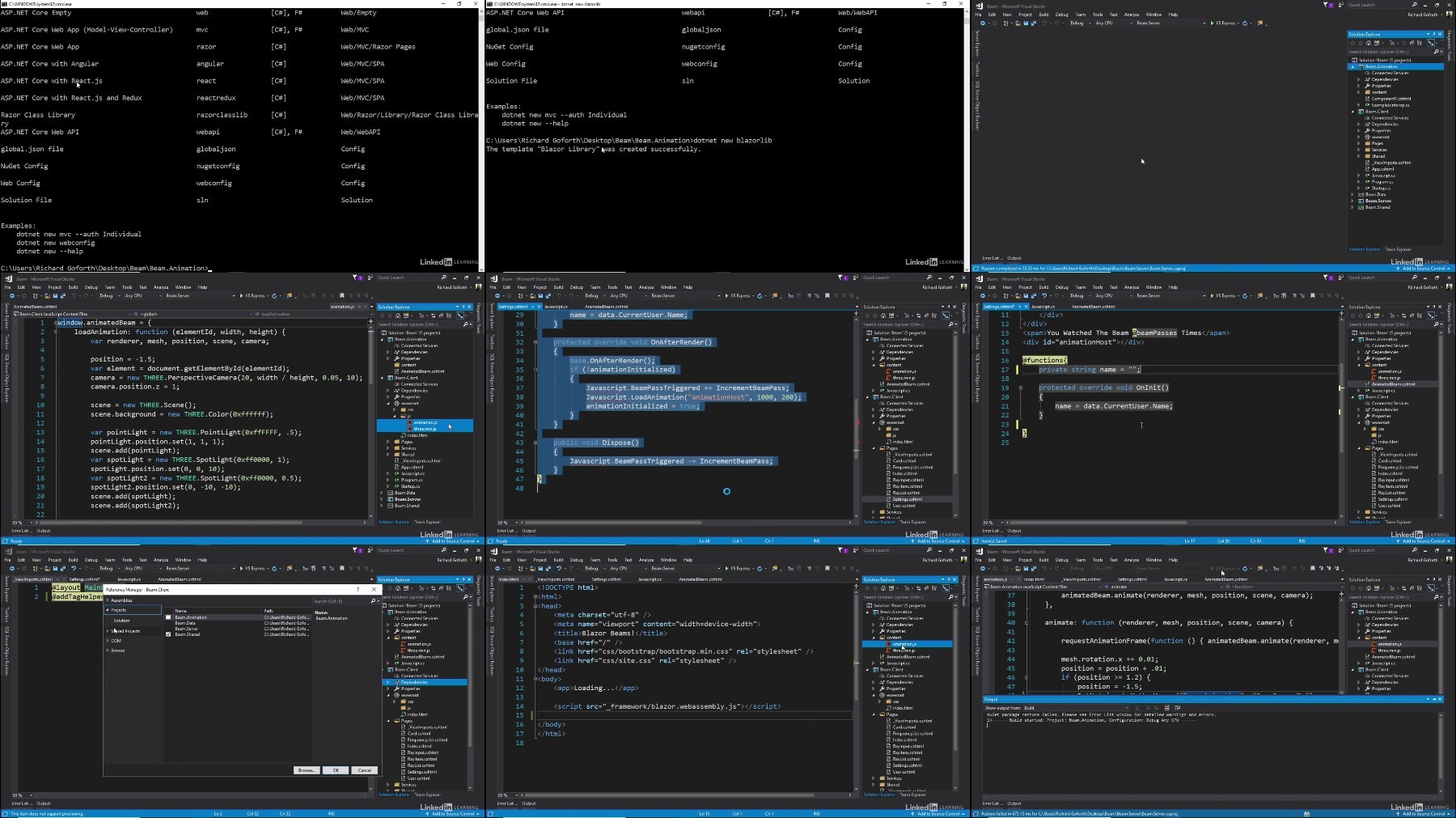Expand Beam.Data in loadAnimation window's Solution Explorer
Image resolution: width=1456 pixels, height=818 pixels.
point(383,493)
